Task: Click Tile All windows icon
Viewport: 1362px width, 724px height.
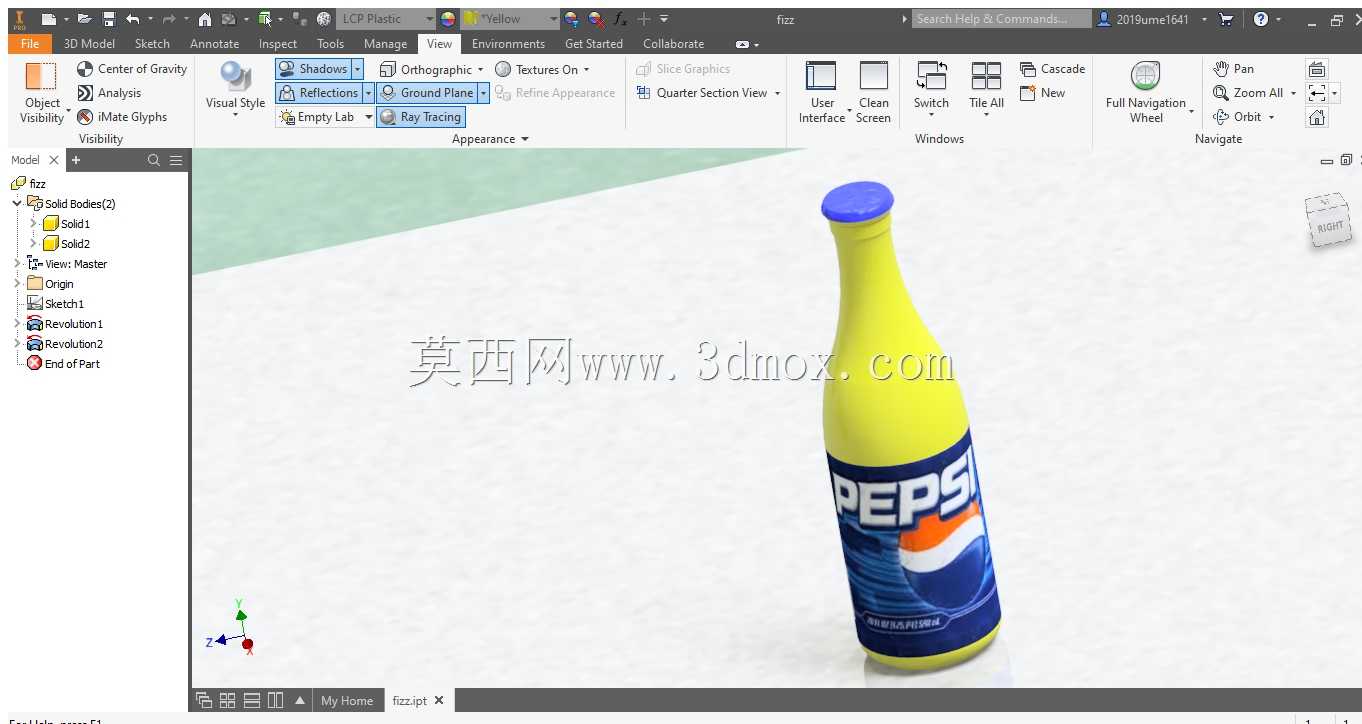Action: pos(986,77)
